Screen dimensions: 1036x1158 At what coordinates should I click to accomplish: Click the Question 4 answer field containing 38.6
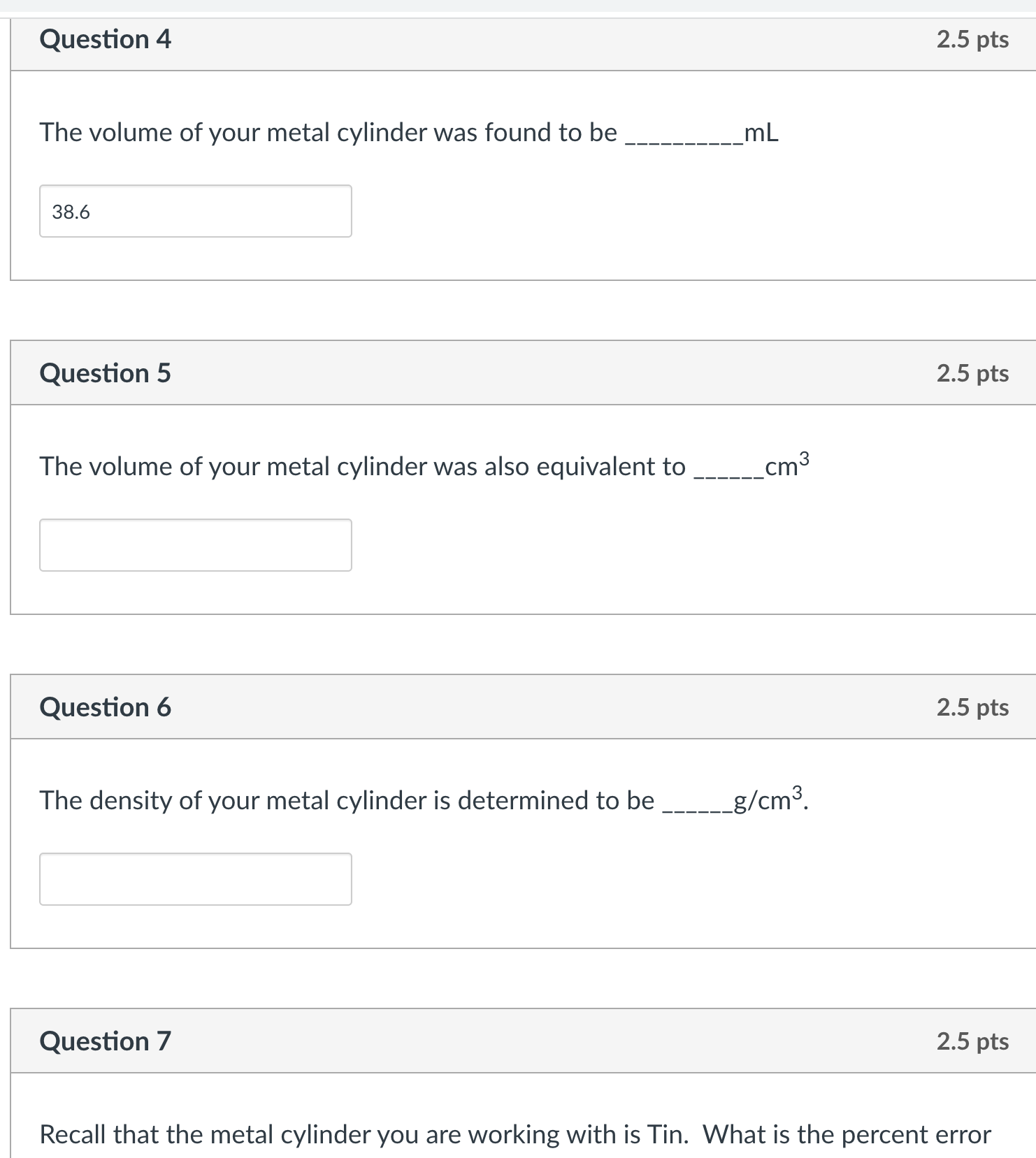pos(195,211)
